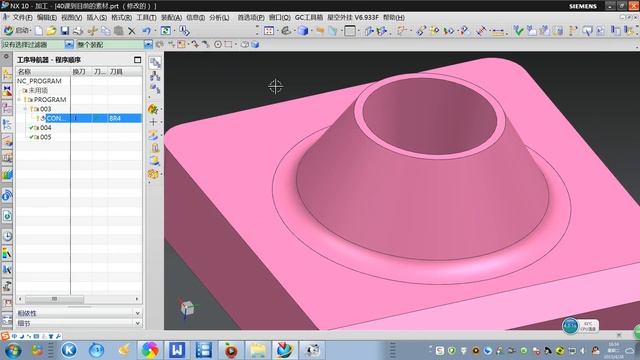Screen dimensions: 640x360
Task: Select 未用项 tree item
Action: point(38,90)
